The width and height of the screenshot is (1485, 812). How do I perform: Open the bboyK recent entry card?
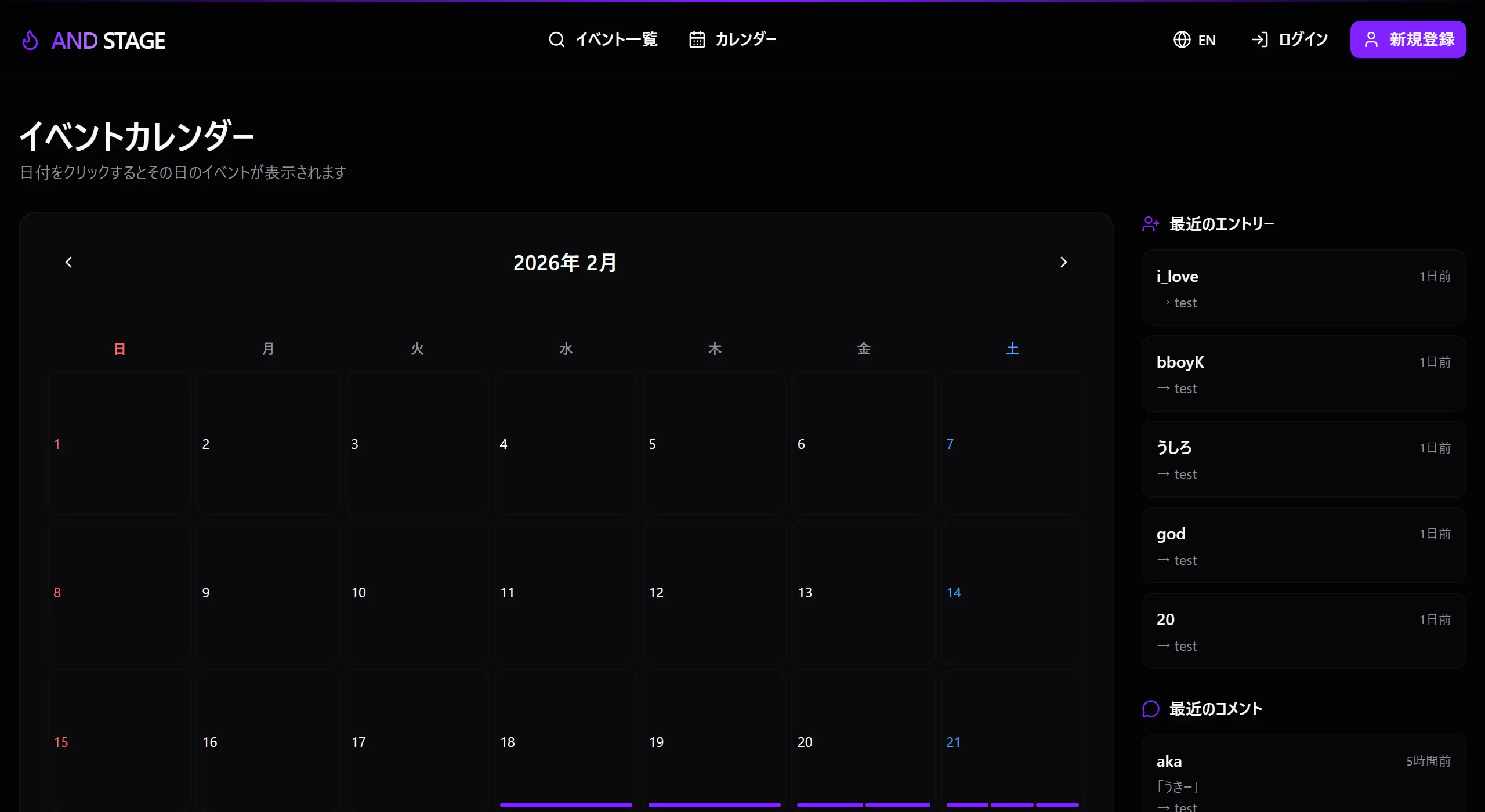pos(1303,374)
